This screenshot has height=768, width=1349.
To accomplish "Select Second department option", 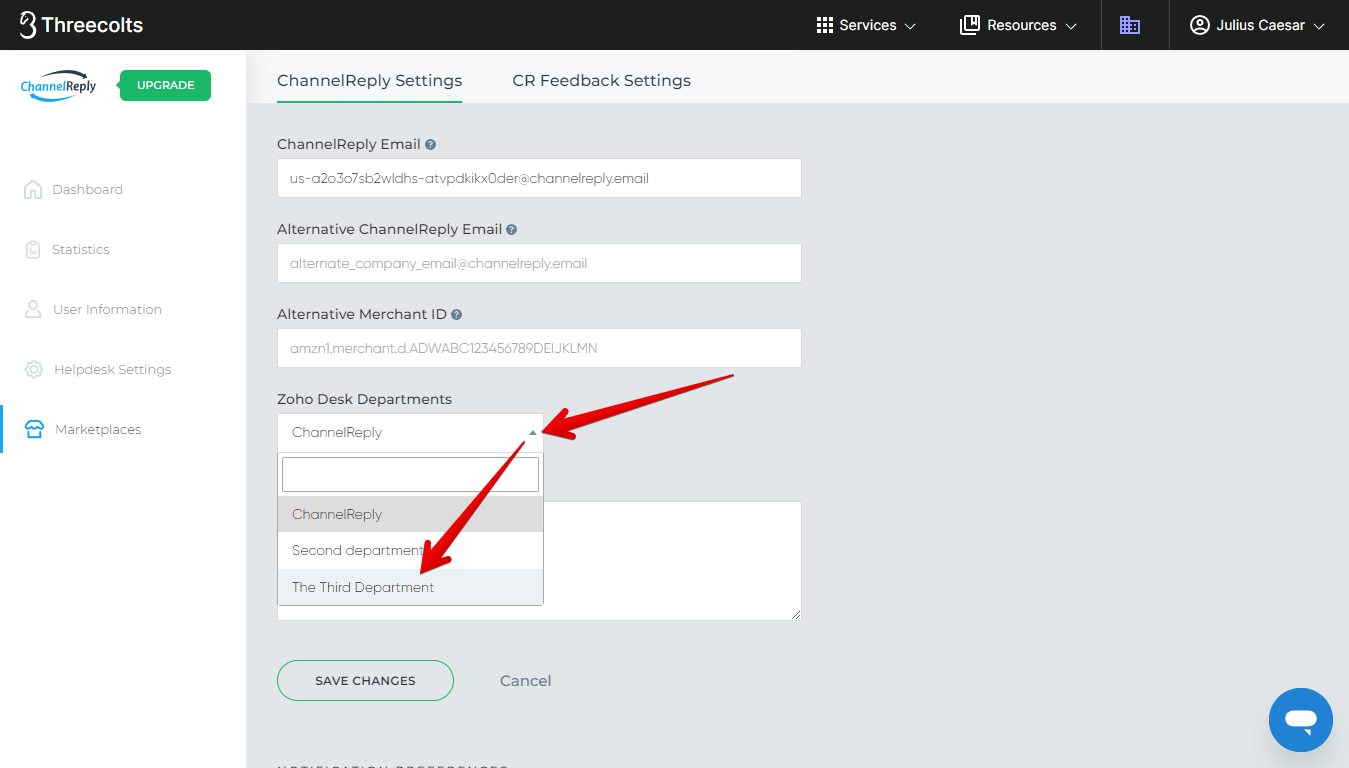I will click(x=410, y=550).
